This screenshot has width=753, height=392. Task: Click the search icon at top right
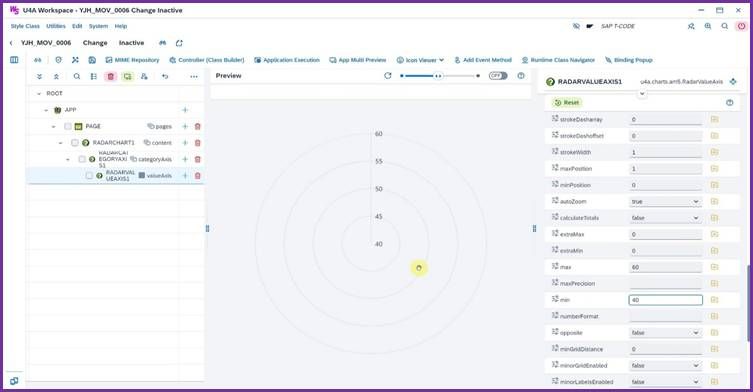click(x=725, y=26)
